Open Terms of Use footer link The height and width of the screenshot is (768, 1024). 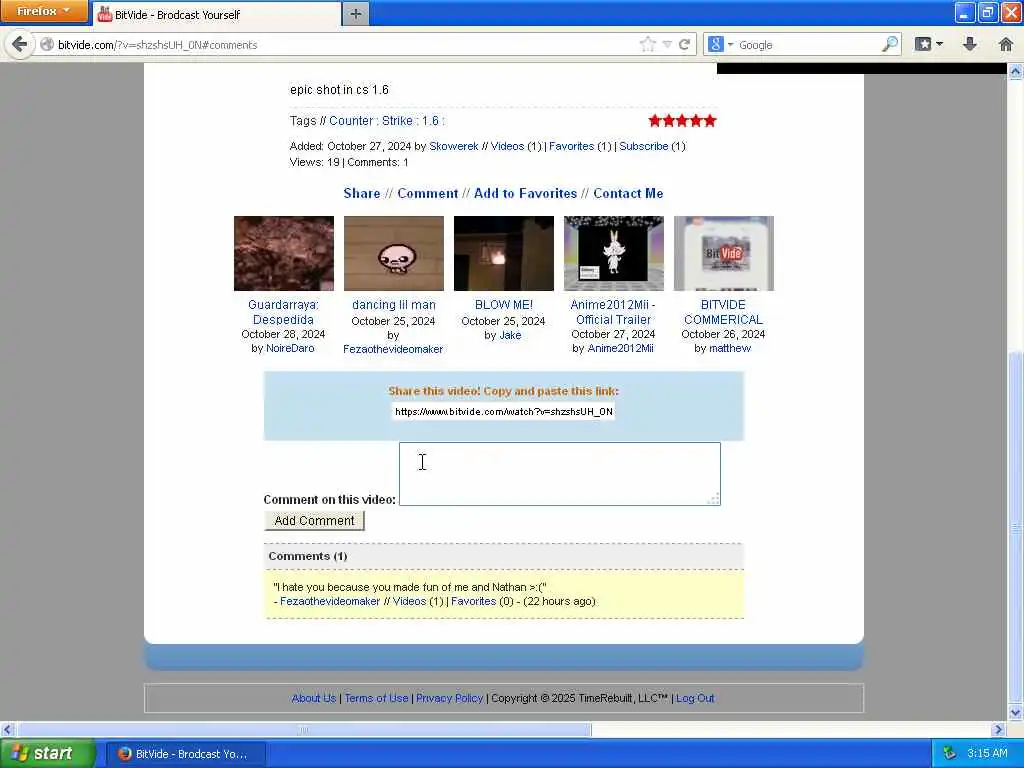376,698
